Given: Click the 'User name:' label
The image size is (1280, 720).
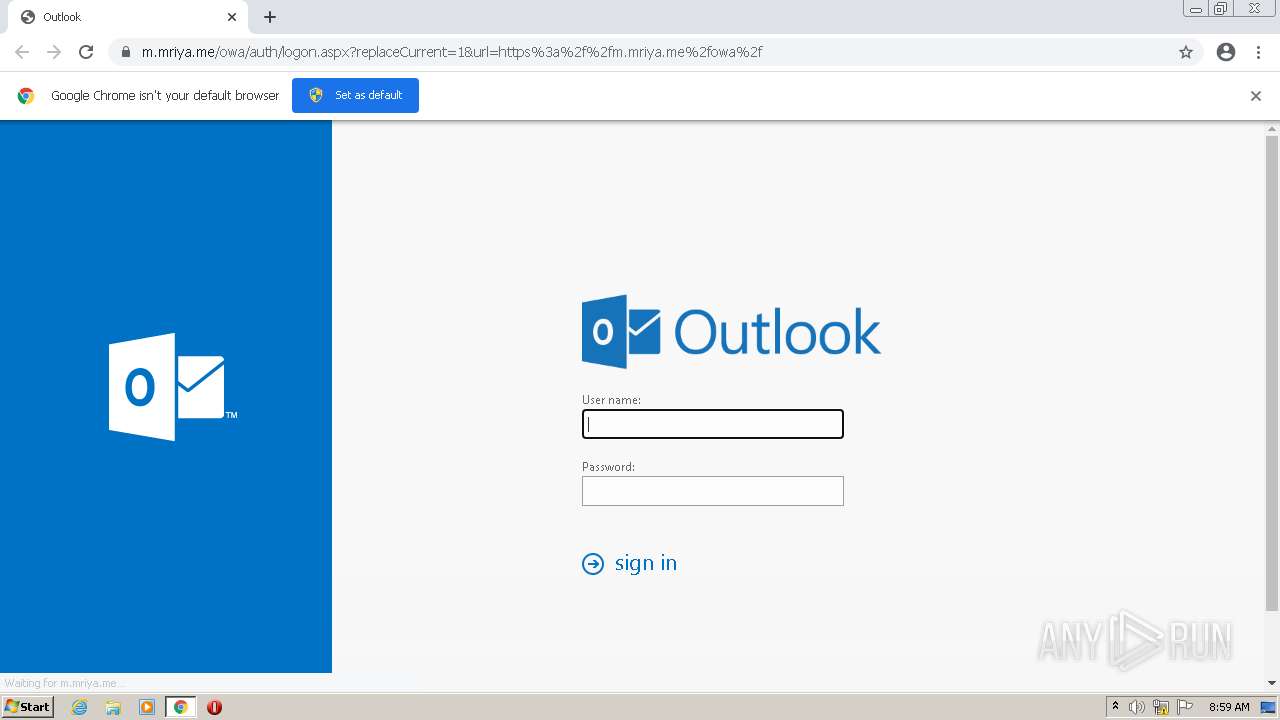Looking at the screenshot, I should point(611,400).
